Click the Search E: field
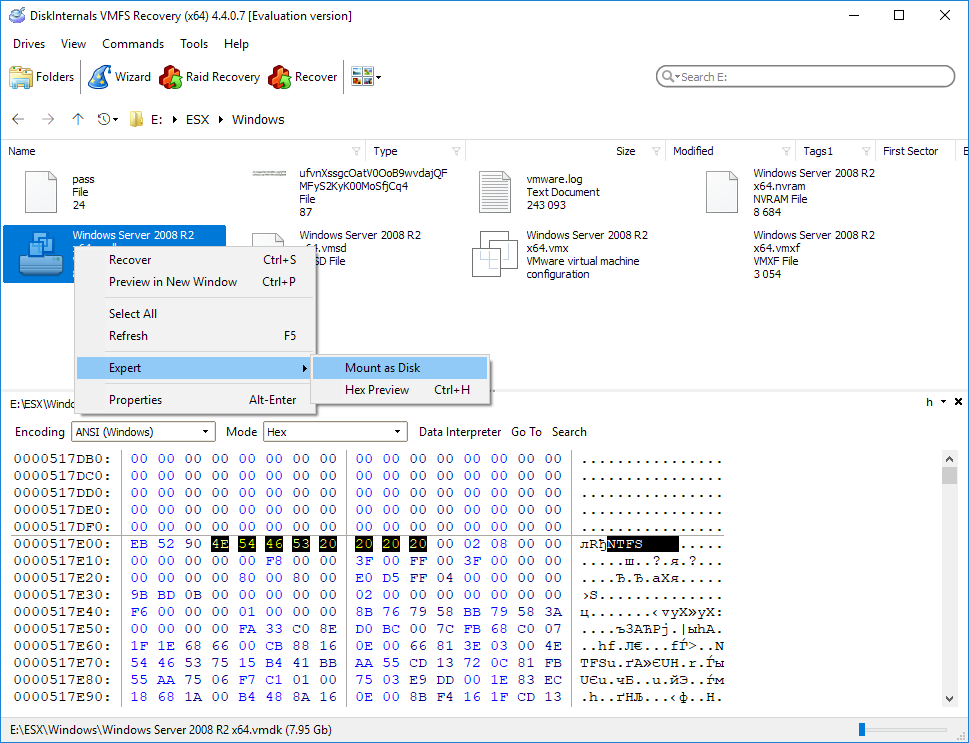Image resolution: width=969 pixels, height=743 pixels. (805, 77)
